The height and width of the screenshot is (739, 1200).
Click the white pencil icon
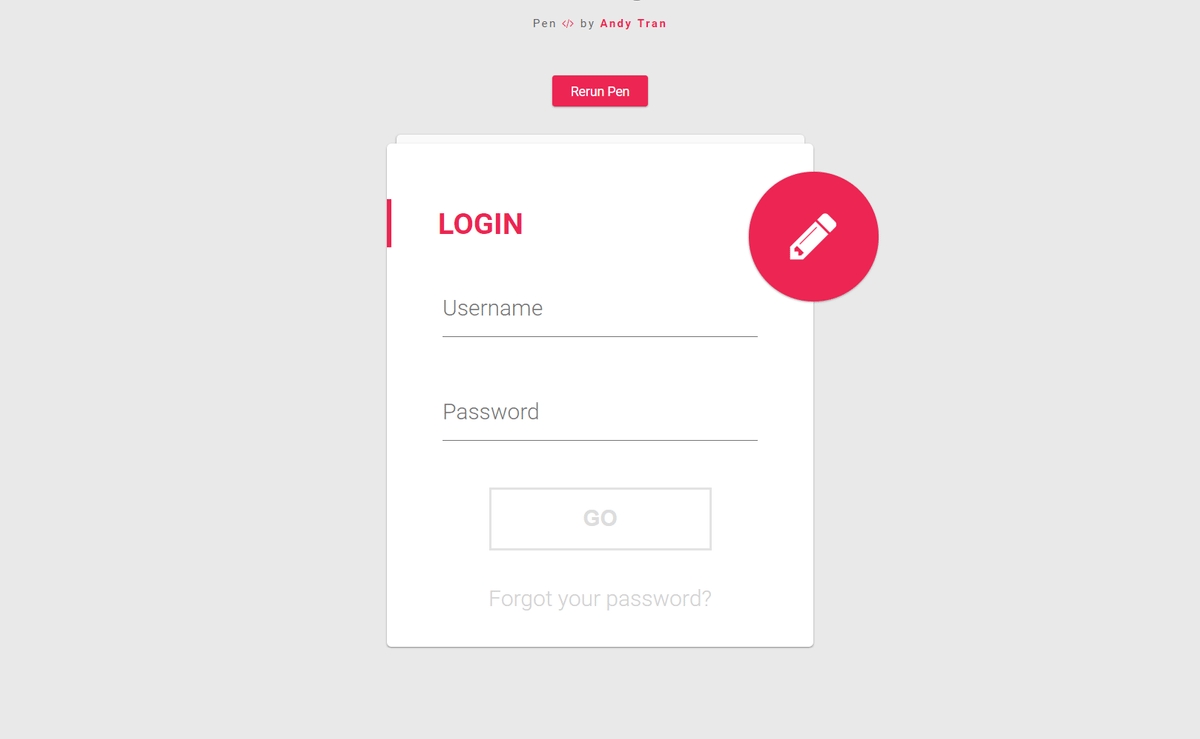coord(813,237)
